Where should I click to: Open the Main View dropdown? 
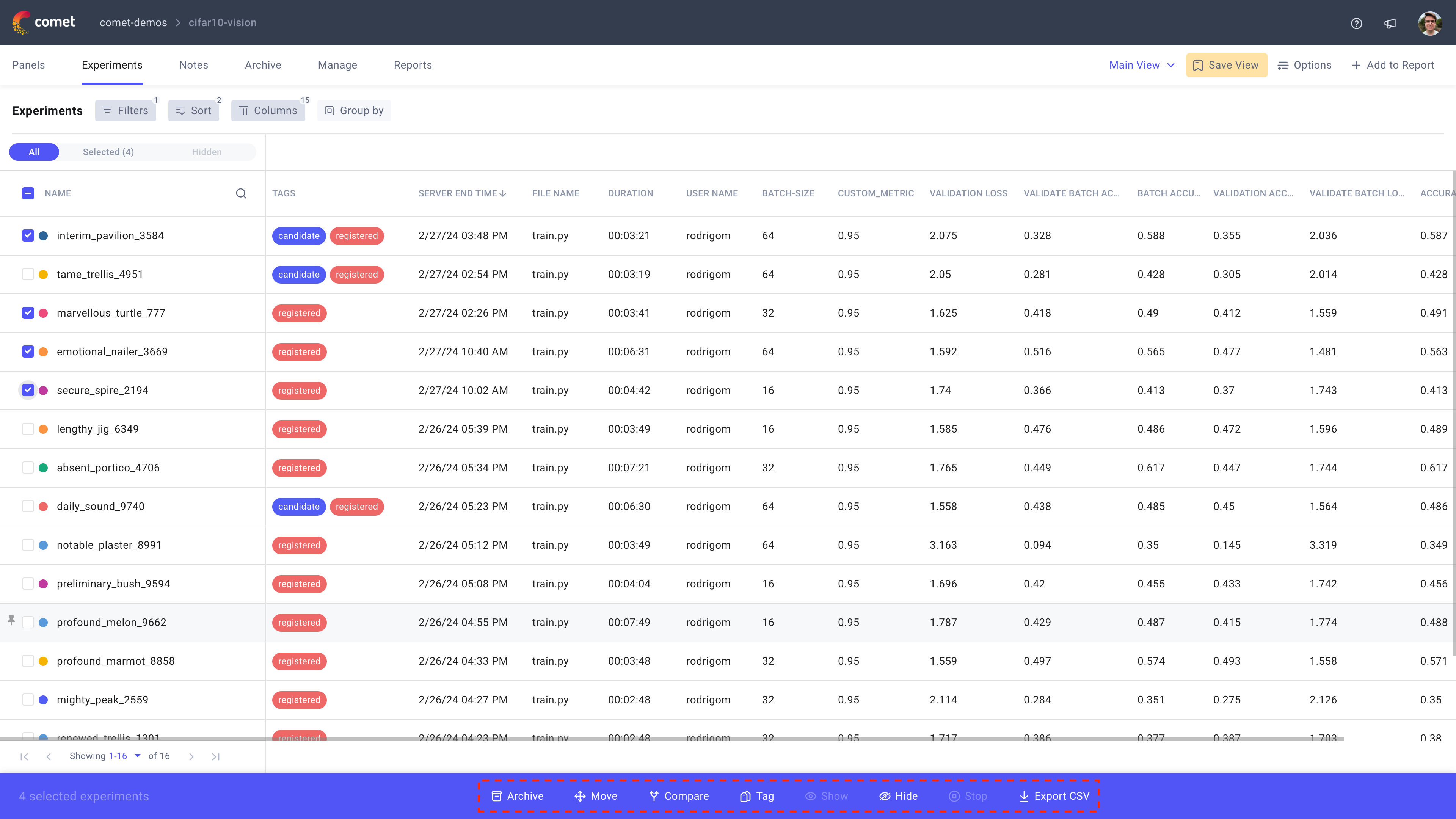pos(1141,64)
